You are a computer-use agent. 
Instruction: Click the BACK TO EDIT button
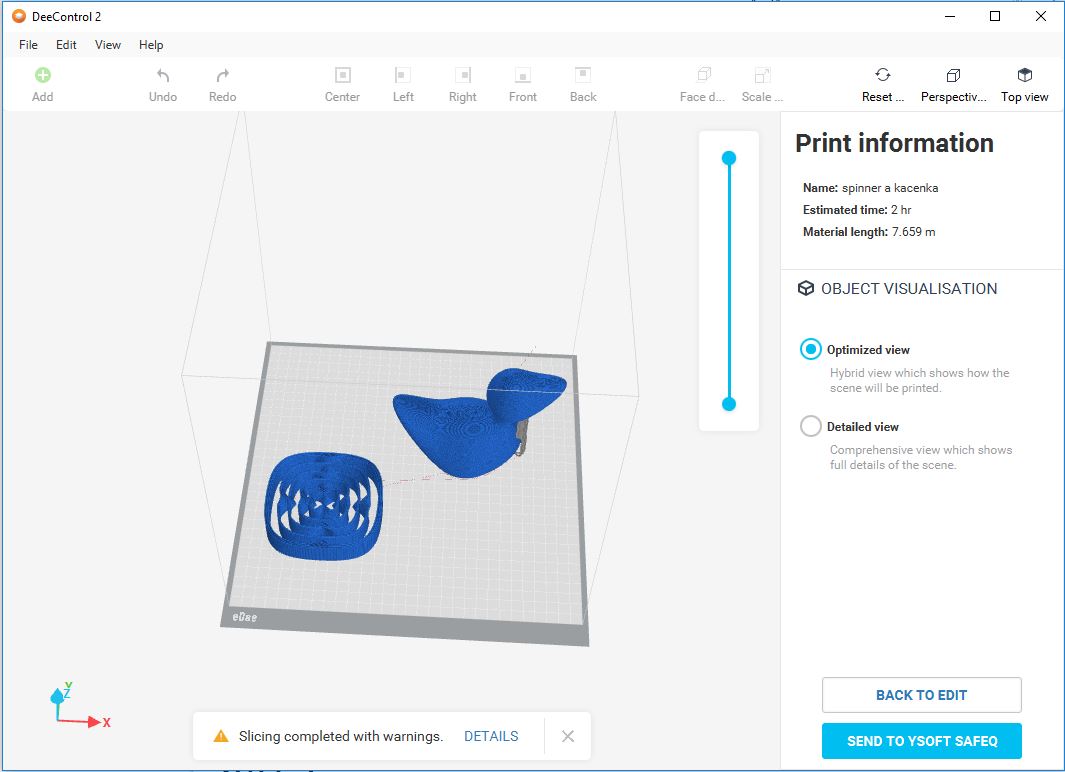[x=921, y=695]
